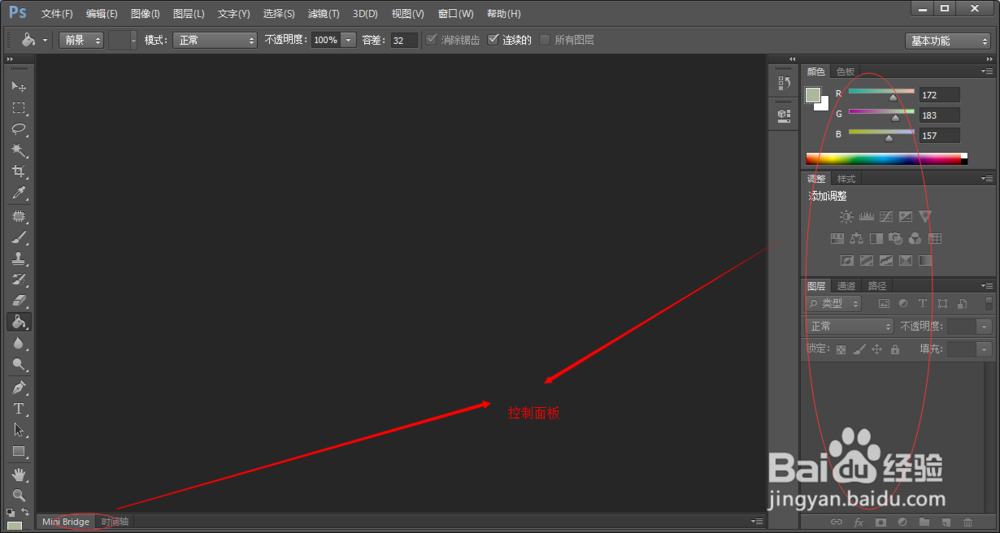
Task: Switch to the 样式 tab
Action: click(846, 179)
